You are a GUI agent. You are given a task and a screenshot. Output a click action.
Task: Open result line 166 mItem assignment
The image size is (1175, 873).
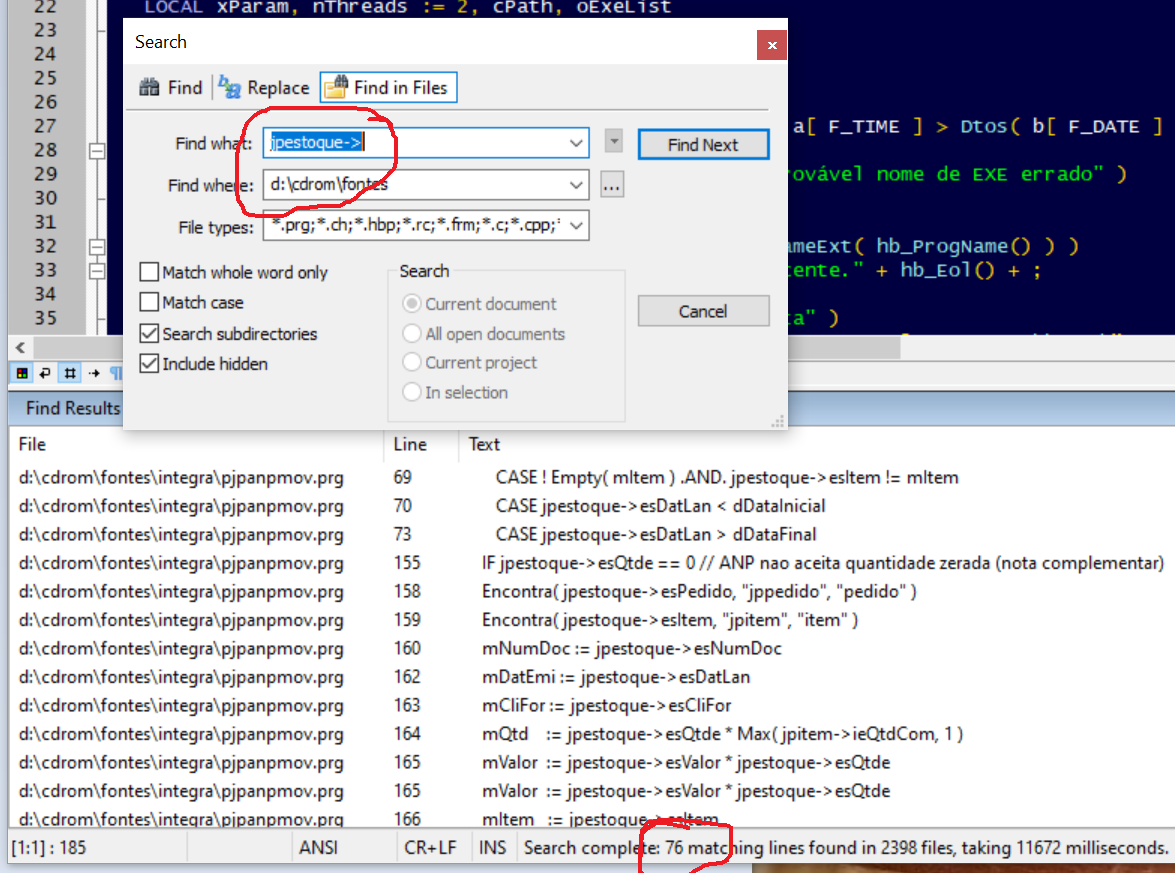click(x=591, y=818)
